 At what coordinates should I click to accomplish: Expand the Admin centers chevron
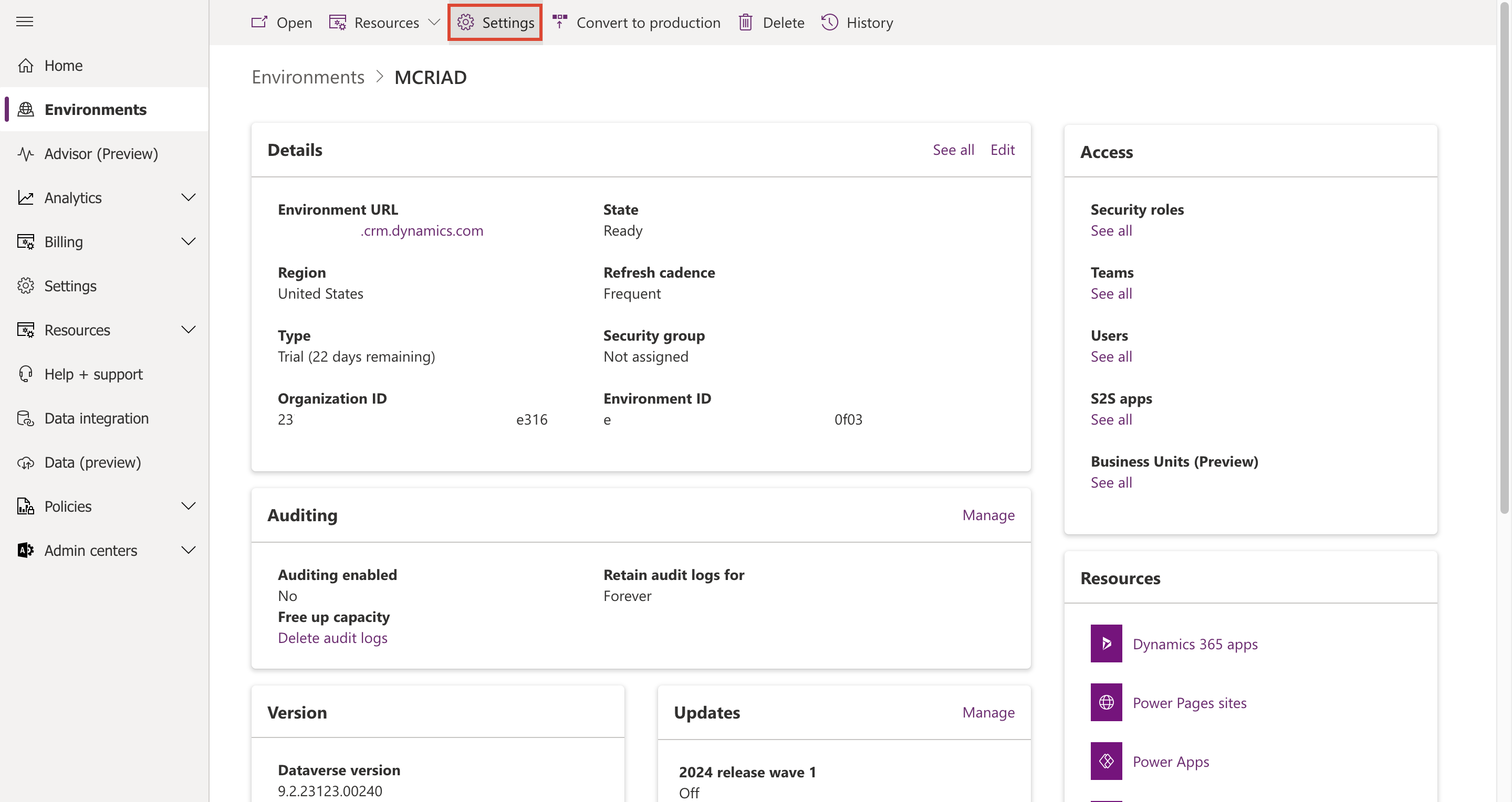189,550
